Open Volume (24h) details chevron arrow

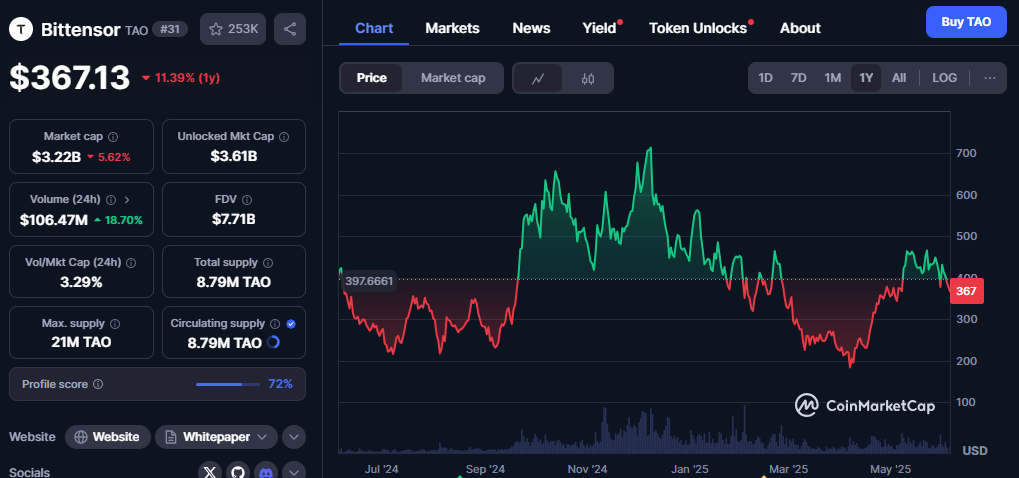tap(127, 200)
